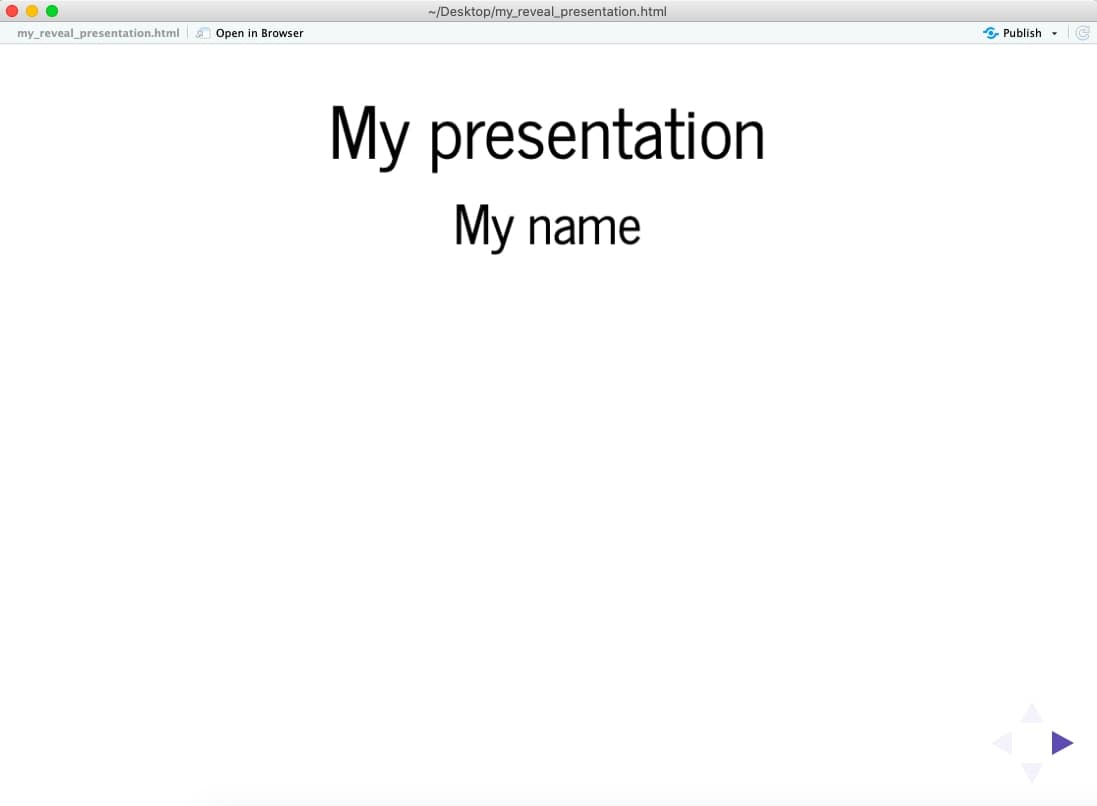Click the title bar showing the file path
Screen dimensions: 1097x806
coord(548,11)
